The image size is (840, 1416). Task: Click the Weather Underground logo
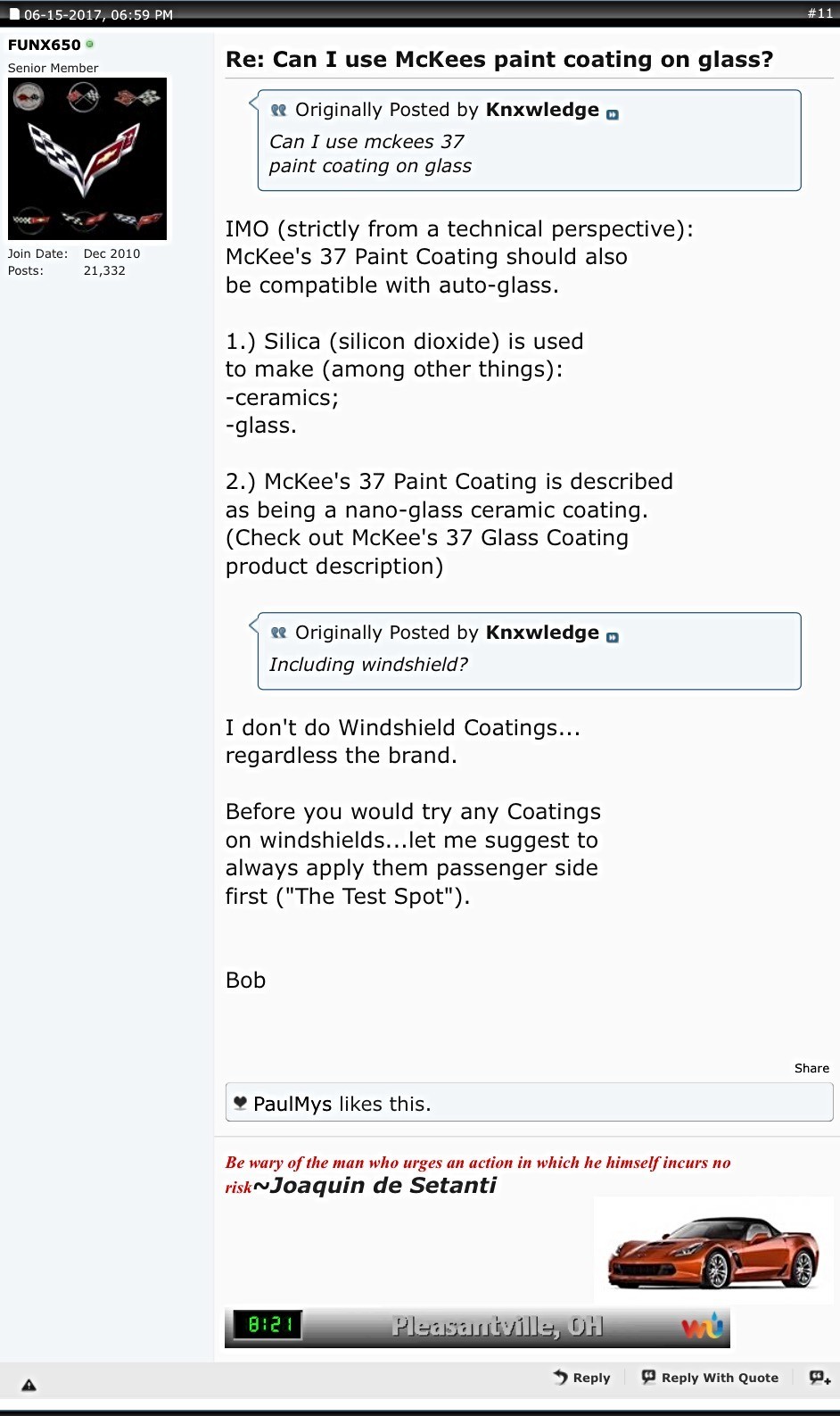(703, 1327)
